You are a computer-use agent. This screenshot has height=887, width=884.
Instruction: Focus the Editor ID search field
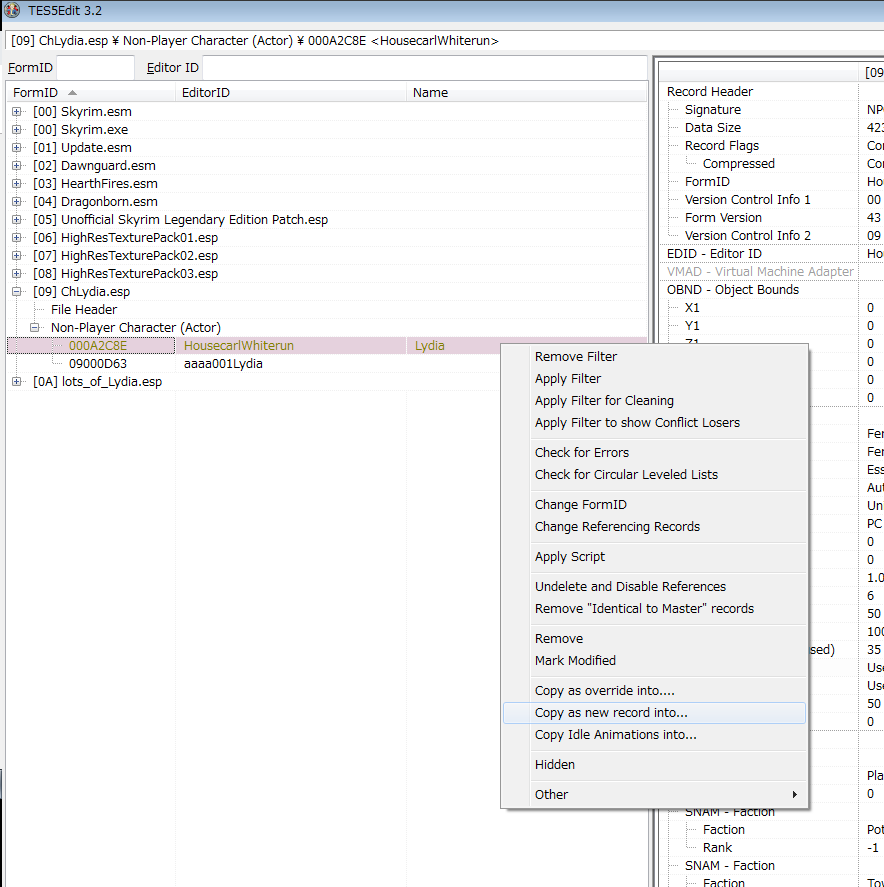point(425,68)
